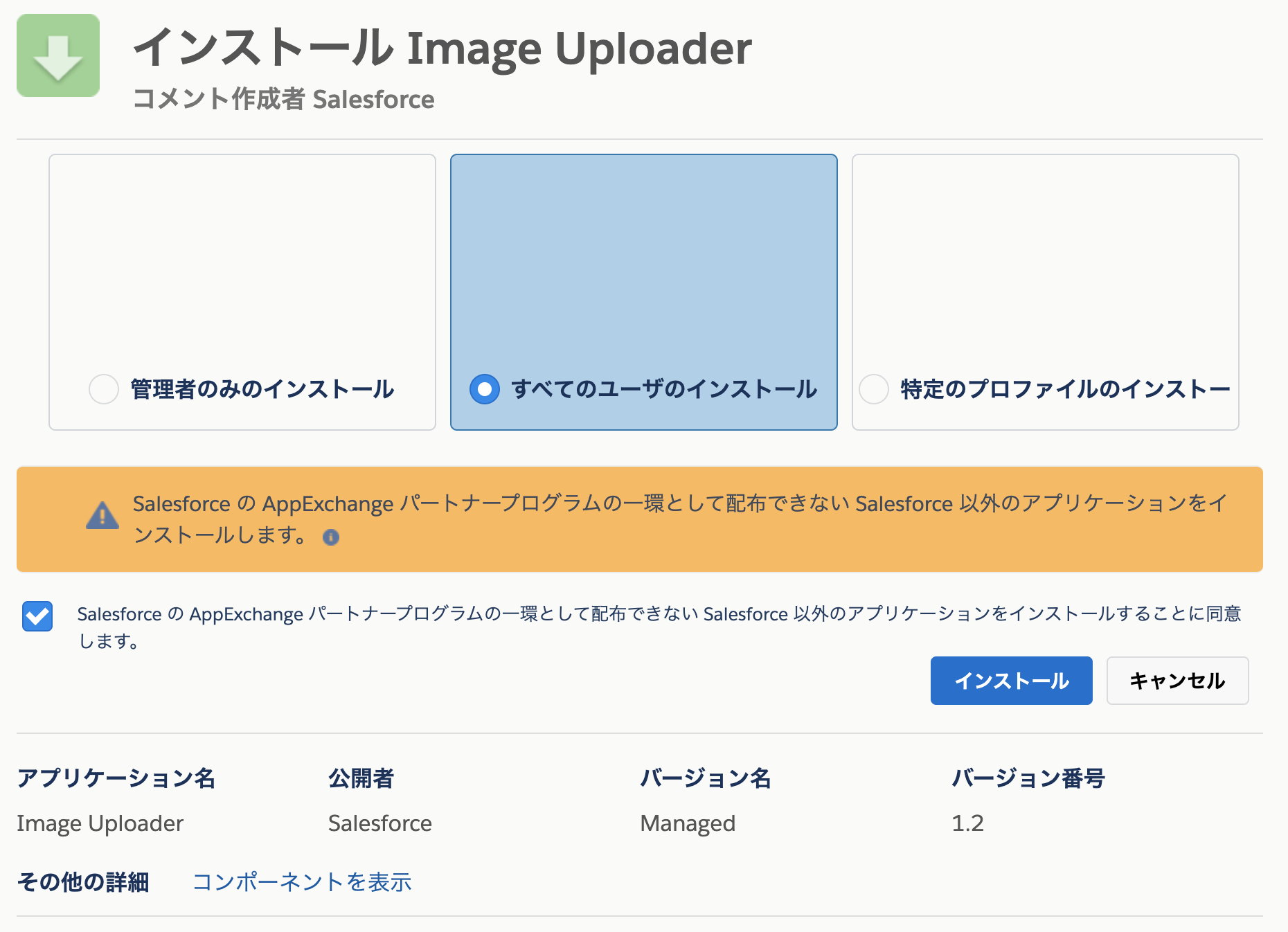This screenshot has width=1288, height=932.
Task: Click the 特定のプロファイルのインストー label text
Action: [x=1065, y=389]
